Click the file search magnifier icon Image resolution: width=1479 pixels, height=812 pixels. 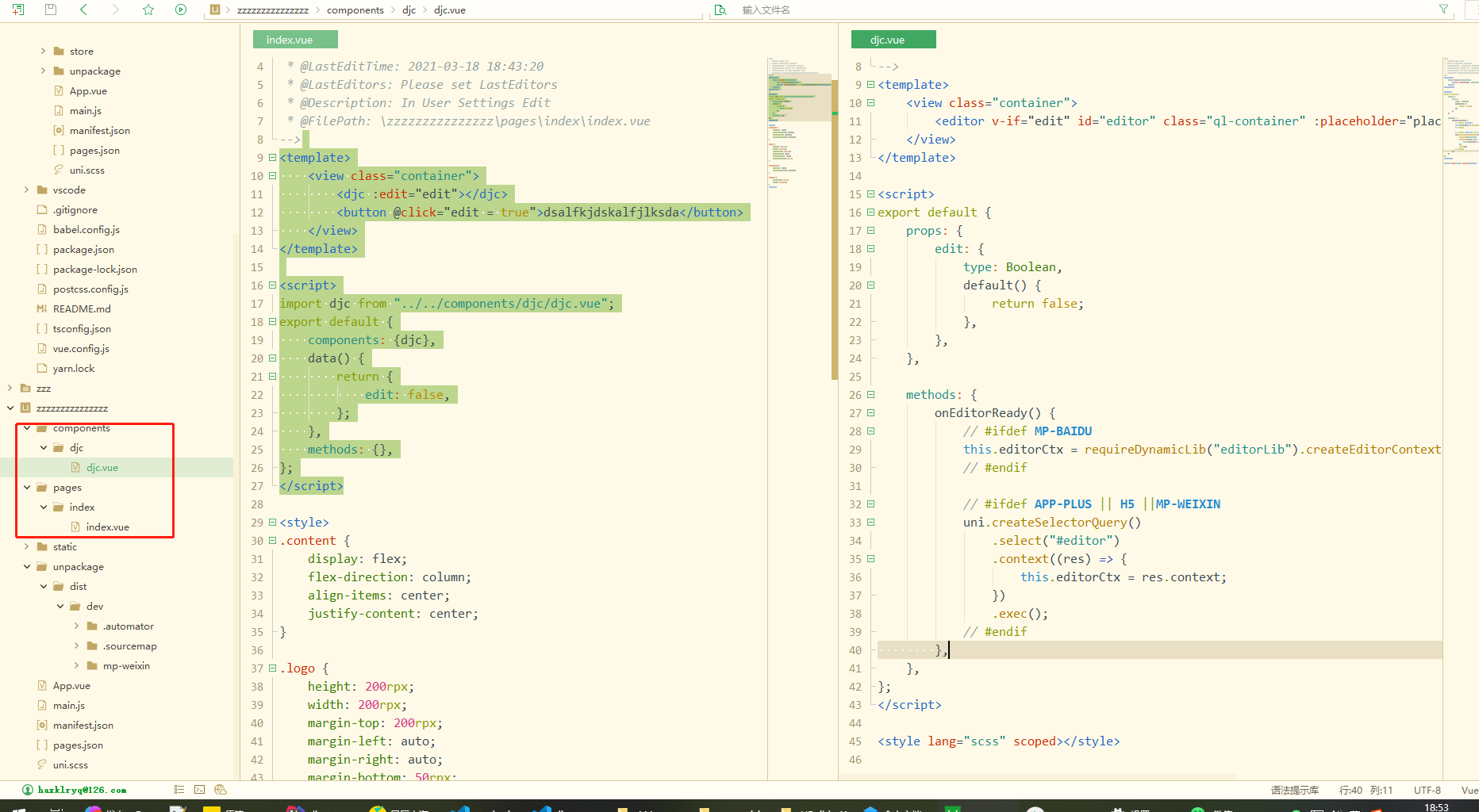click(720, 10)
